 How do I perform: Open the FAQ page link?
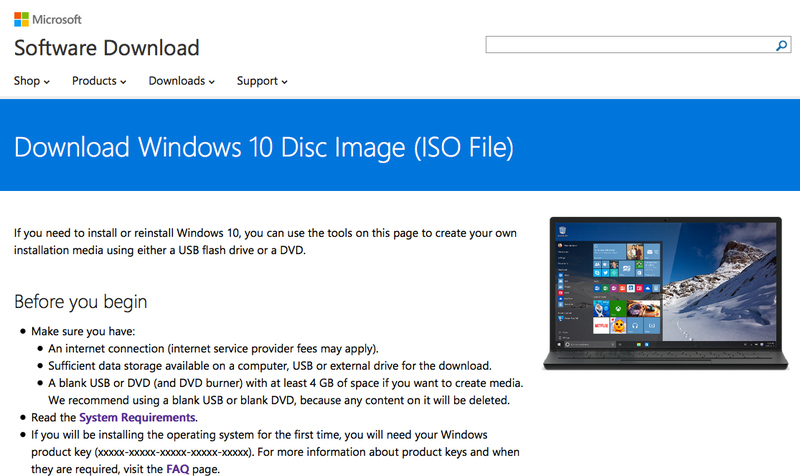click(178, 469)
